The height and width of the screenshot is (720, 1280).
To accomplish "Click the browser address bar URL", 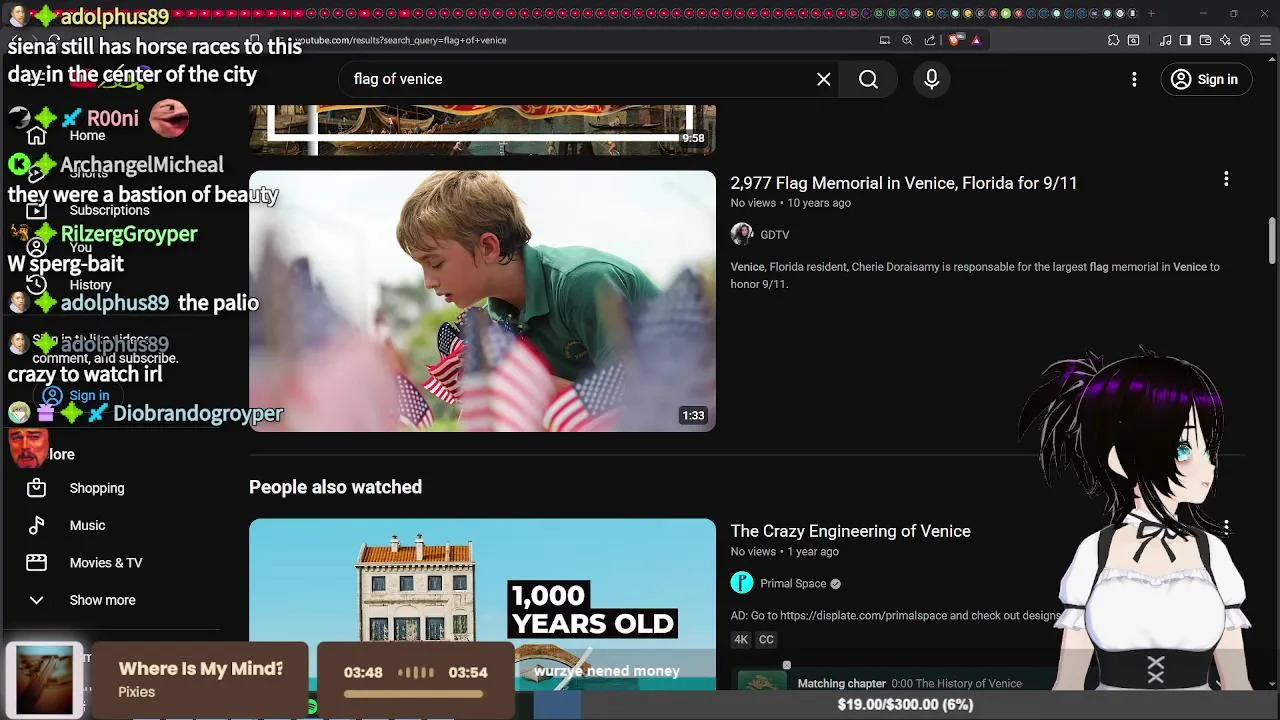I will [400, 40].
